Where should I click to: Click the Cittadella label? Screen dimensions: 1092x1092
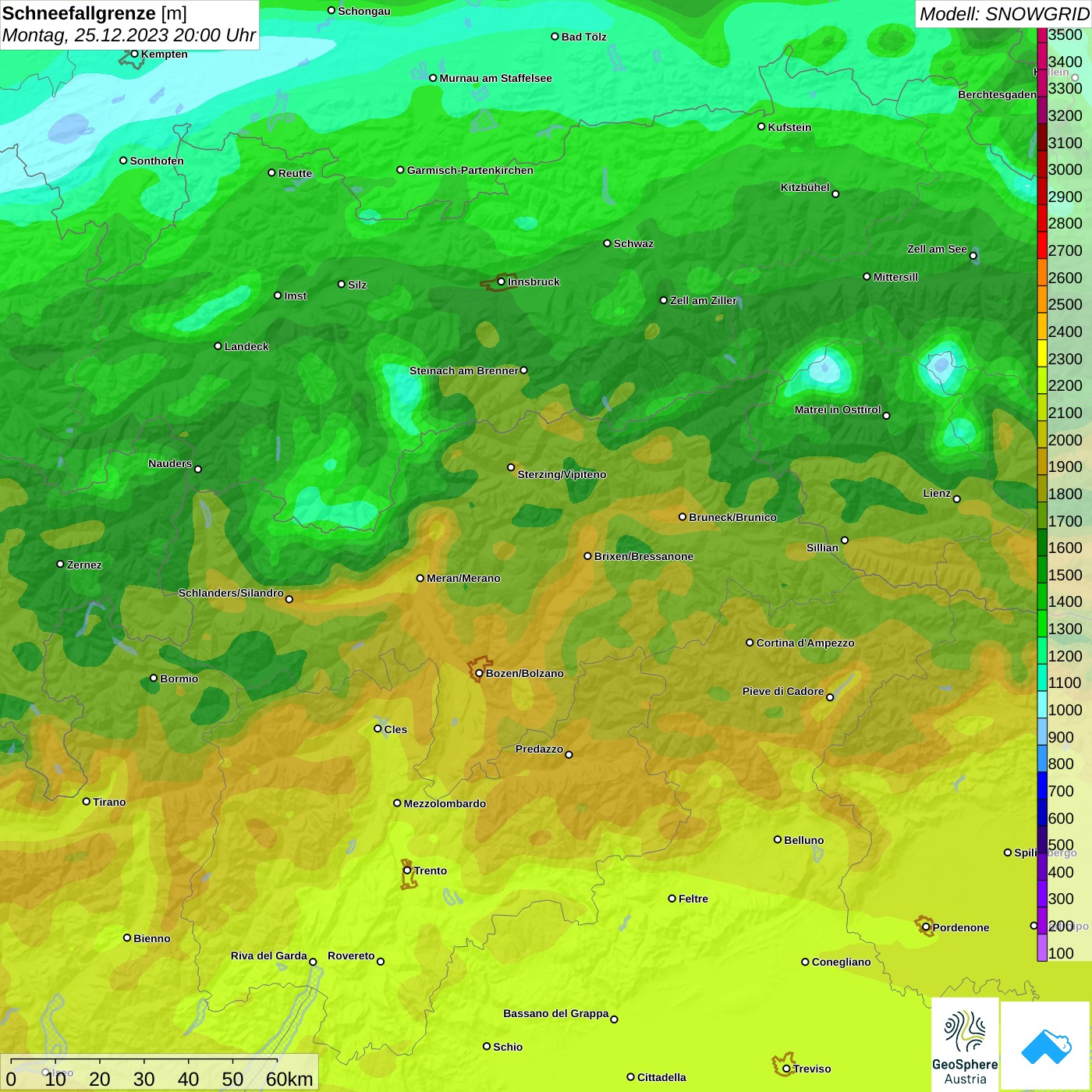point(661,1077)
